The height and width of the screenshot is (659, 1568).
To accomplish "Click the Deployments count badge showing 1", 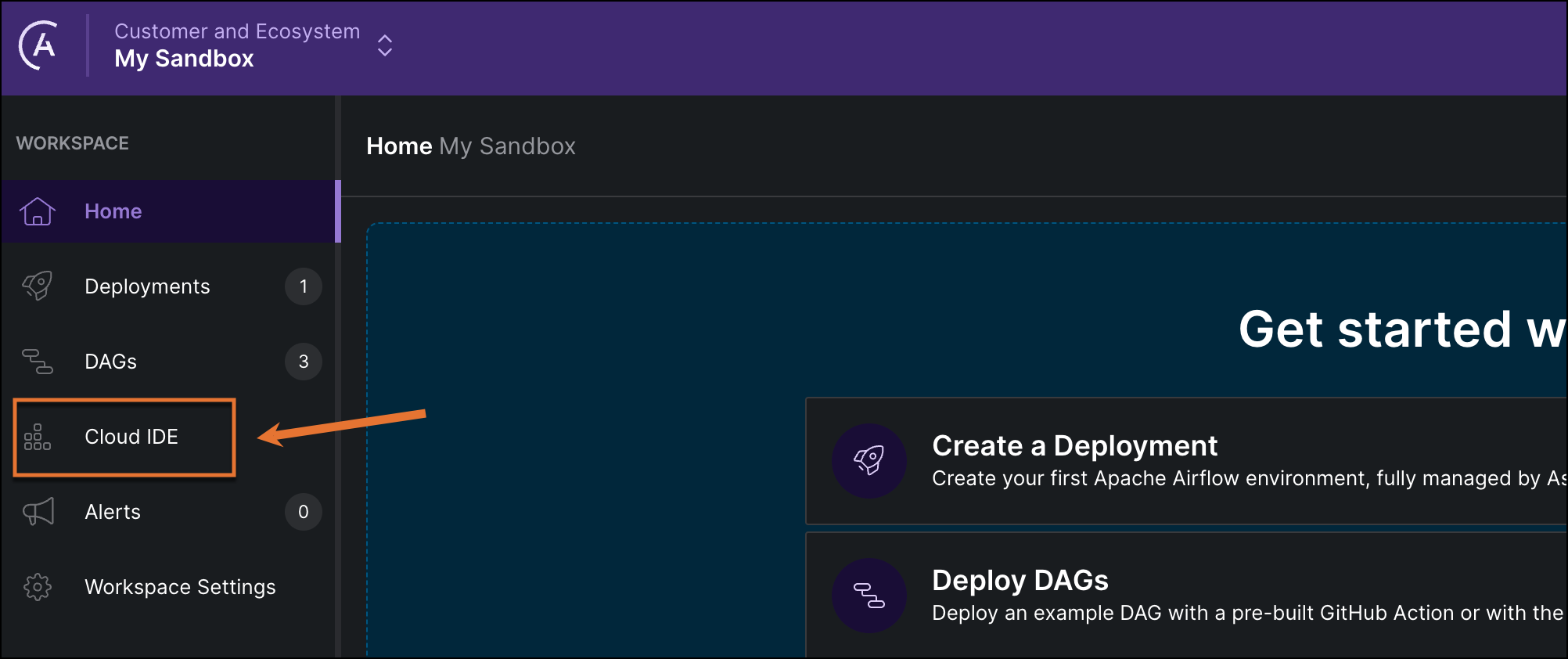I will tap(303, 286).
